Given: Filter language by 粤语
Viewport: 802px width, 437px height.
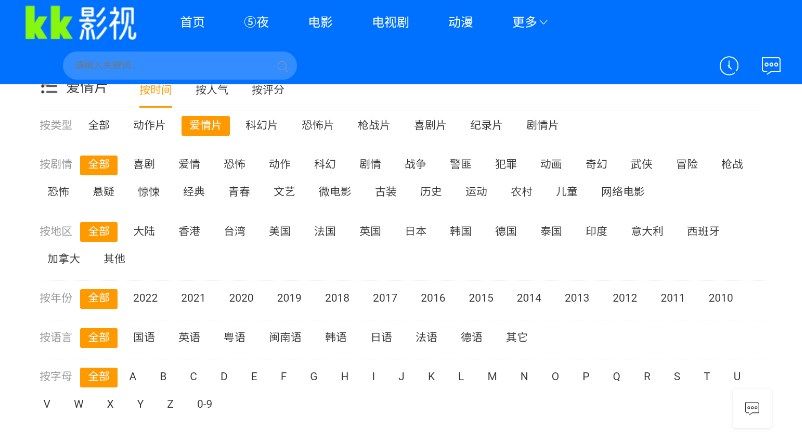Looking at the screenshot, I should click(234, 337).
